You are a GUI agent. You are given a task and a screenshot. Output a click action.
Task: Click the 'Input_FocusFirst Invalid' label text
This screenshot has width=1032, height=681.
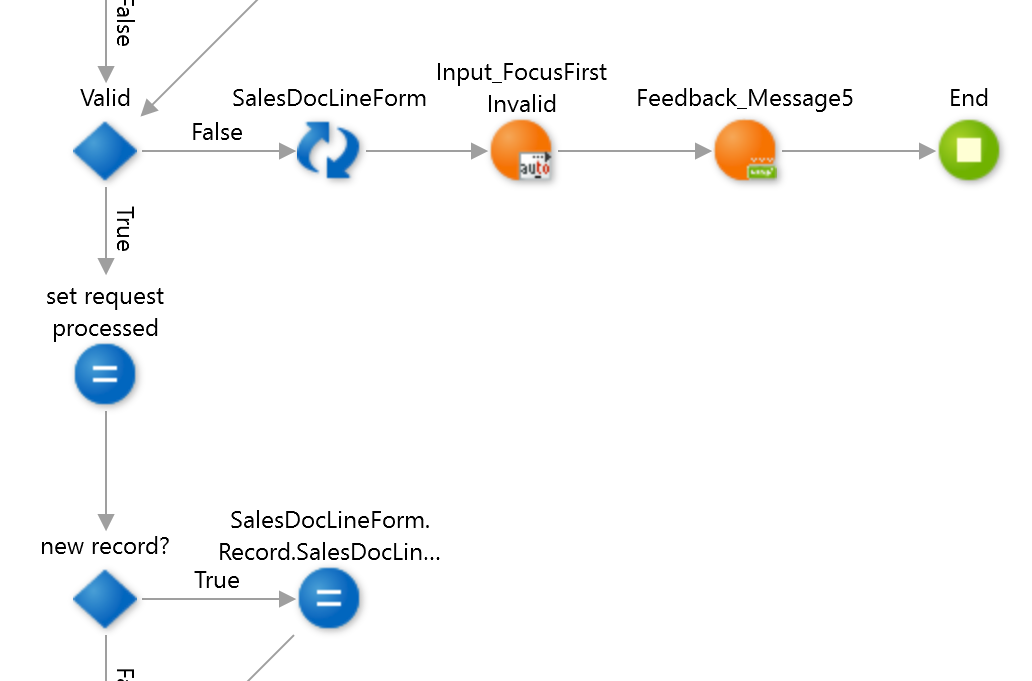521,88
